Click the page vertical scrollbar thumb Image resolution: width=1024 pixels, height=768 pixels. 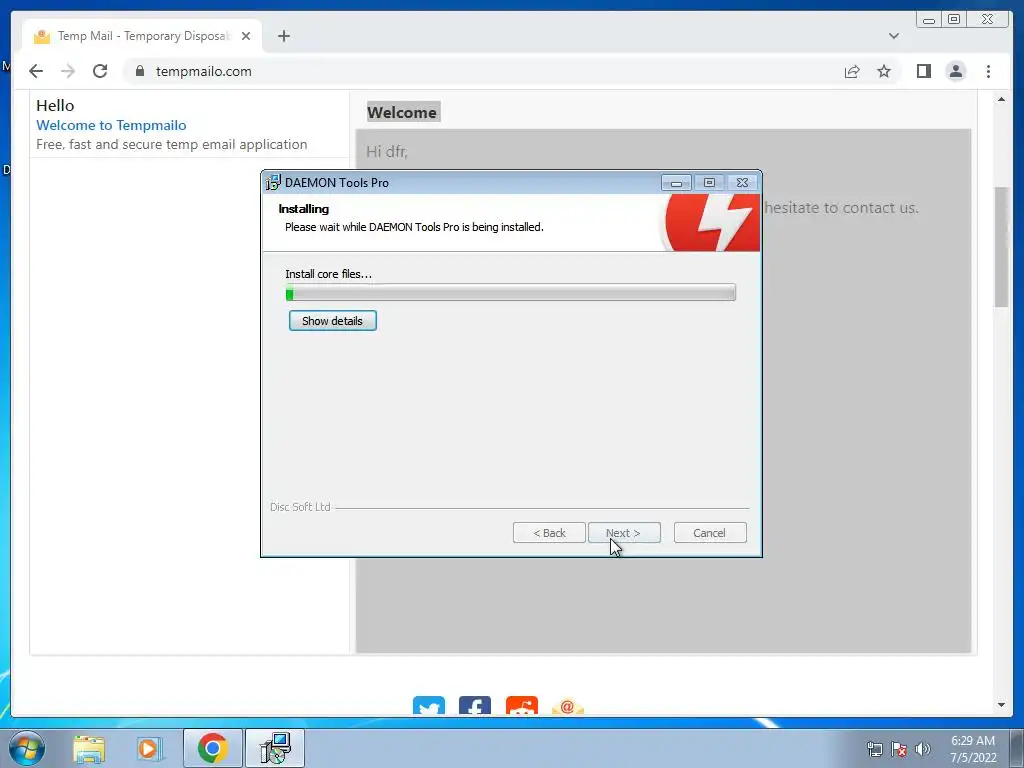tap(1001, 247)
